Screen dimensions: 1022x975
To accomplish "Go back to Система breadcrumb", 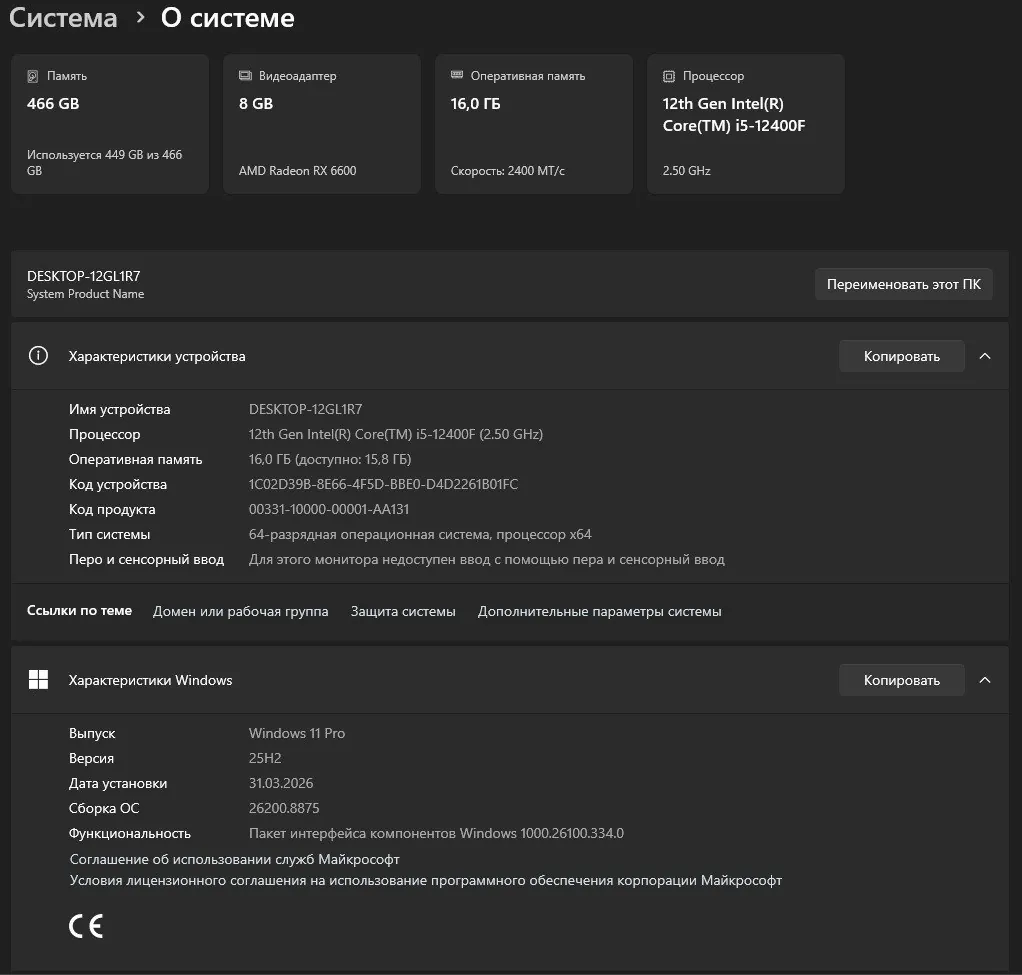I will tap(63, 18).
